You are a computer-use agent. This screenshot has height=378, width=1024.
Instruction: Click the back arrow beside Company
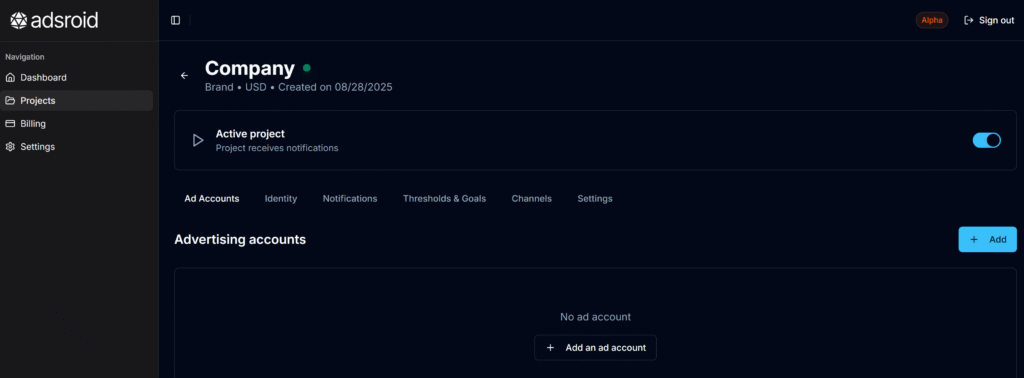pyautogui.click(x=184, y=76)
